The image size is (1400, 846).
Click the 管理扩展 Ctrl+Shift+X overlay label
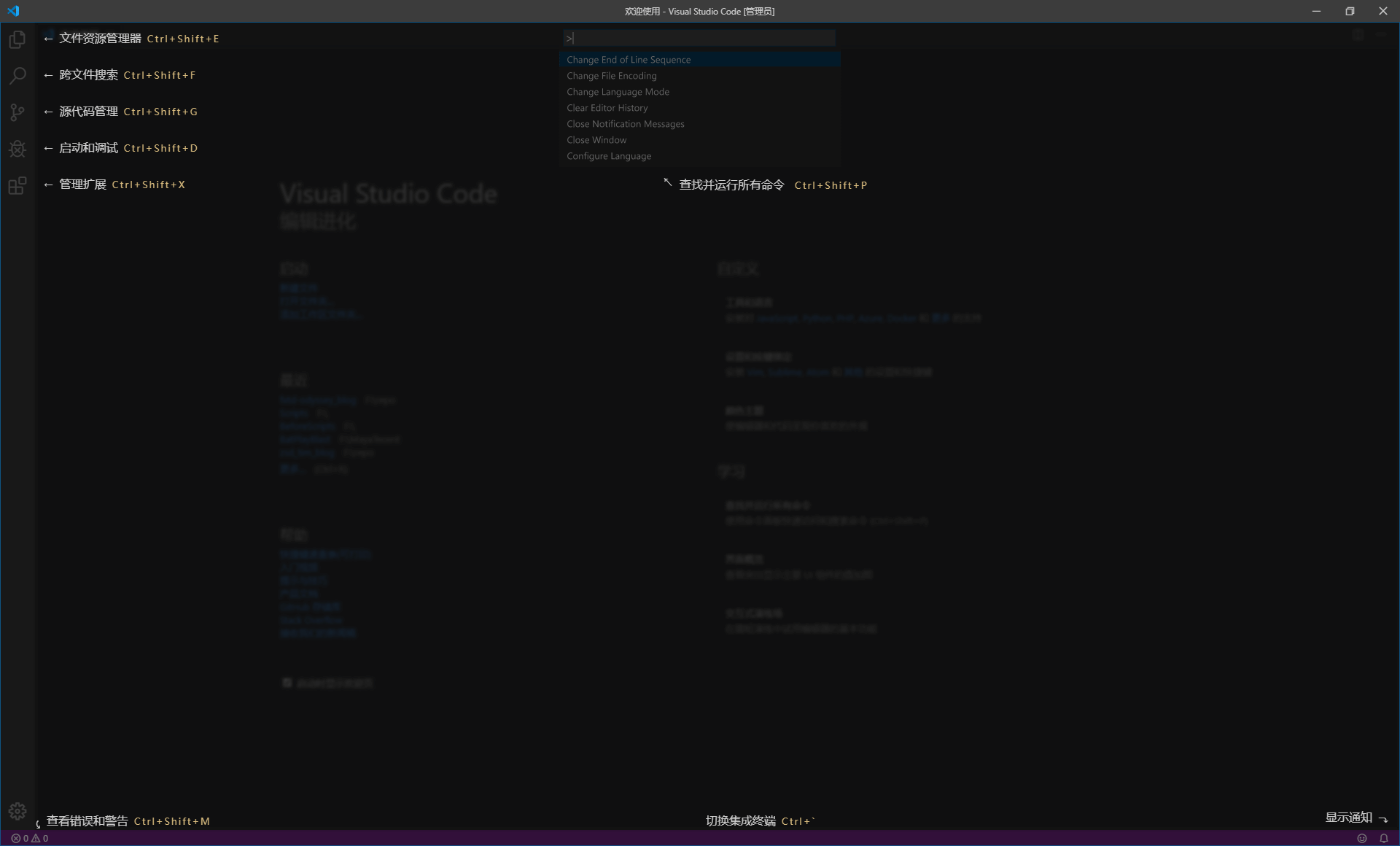[114, 185]
